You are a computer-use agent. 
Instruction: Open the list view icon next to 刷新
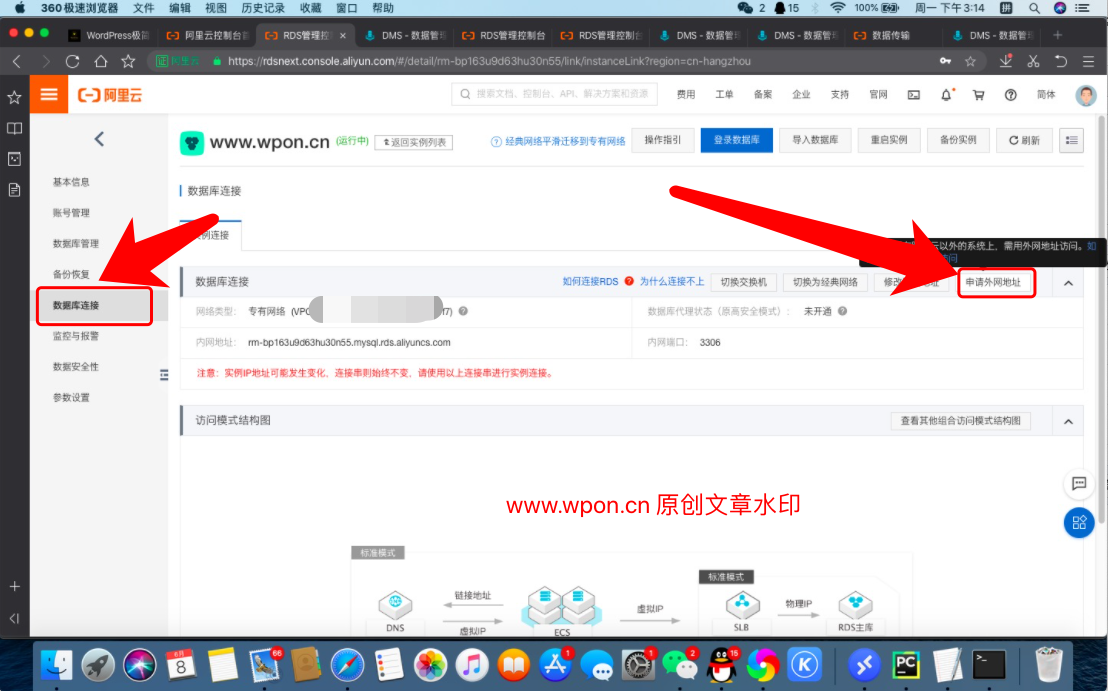coord(1071,140)
